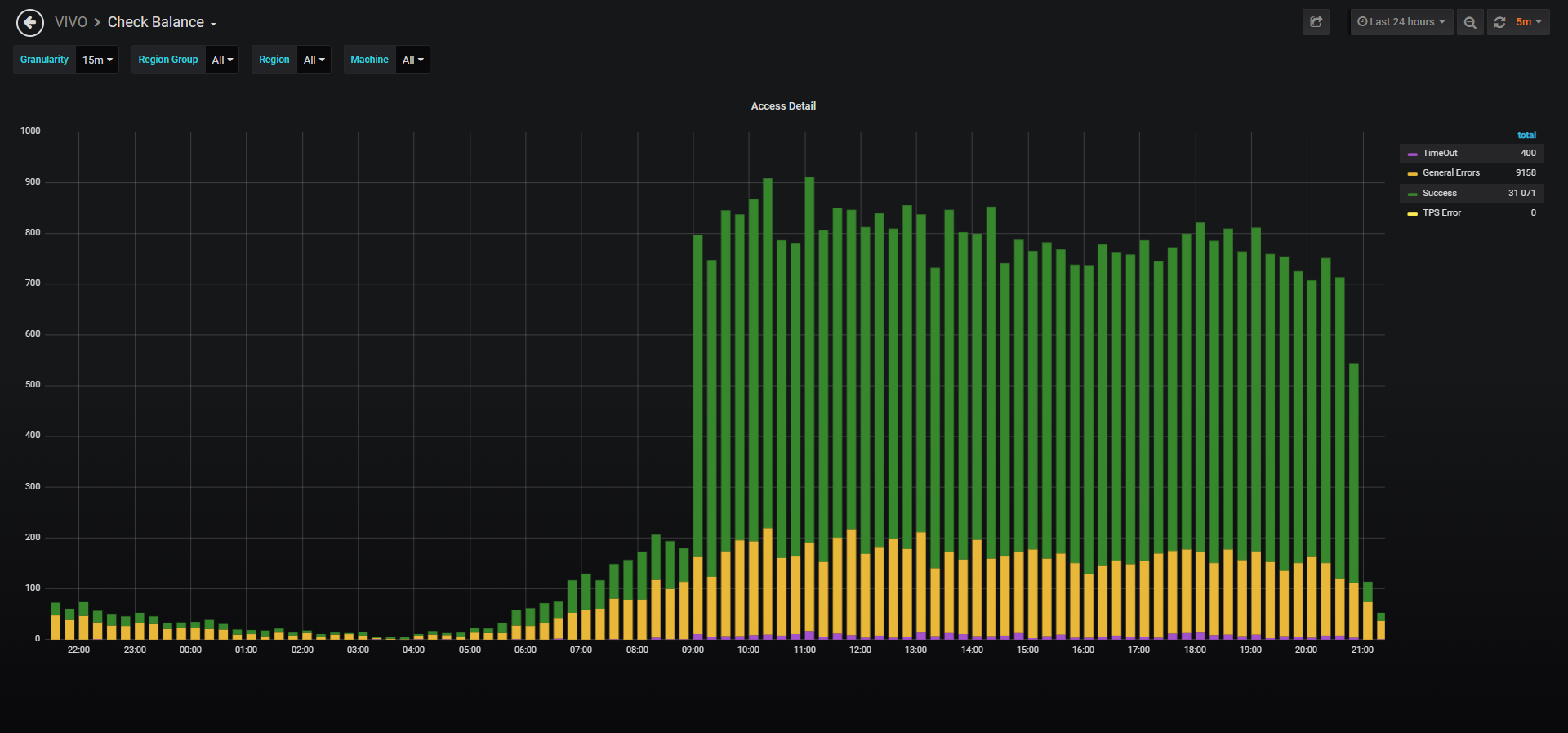Toggle the TimeOut series in the legend
The height and width of the screenshot is (733, 1568).
[1440, 153]
